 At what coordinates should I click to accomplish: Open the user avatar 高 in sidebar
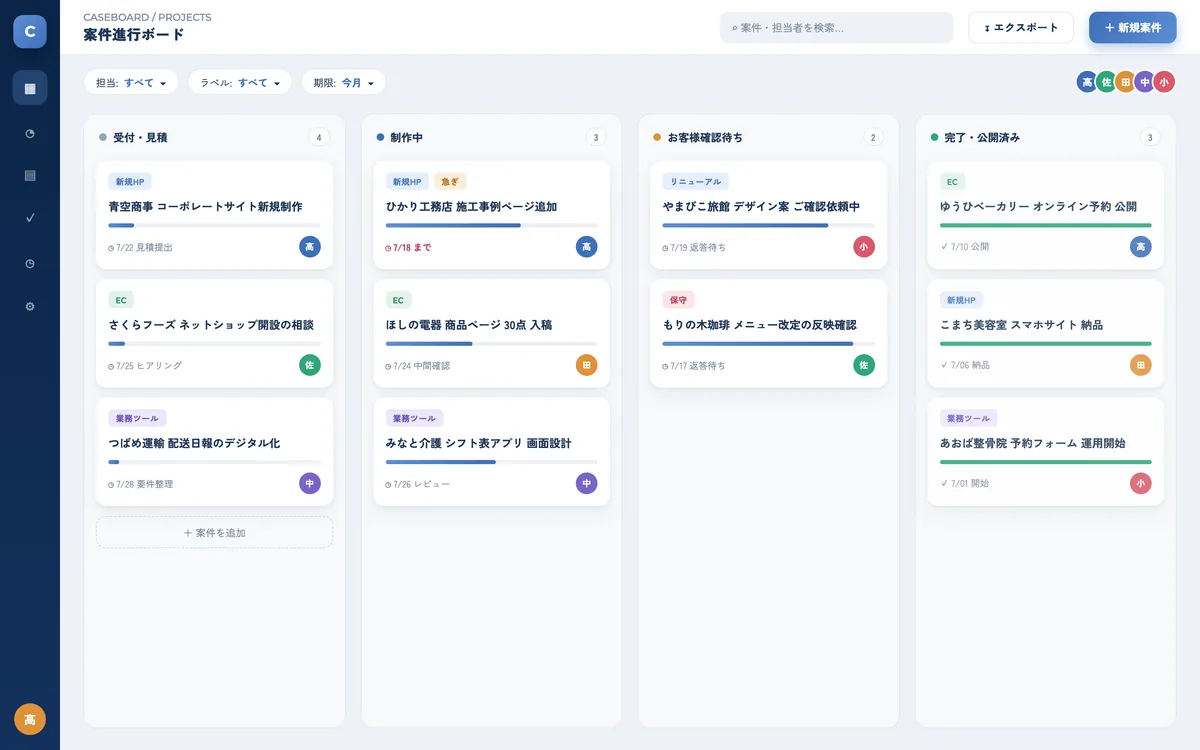[x=30, y=719]
